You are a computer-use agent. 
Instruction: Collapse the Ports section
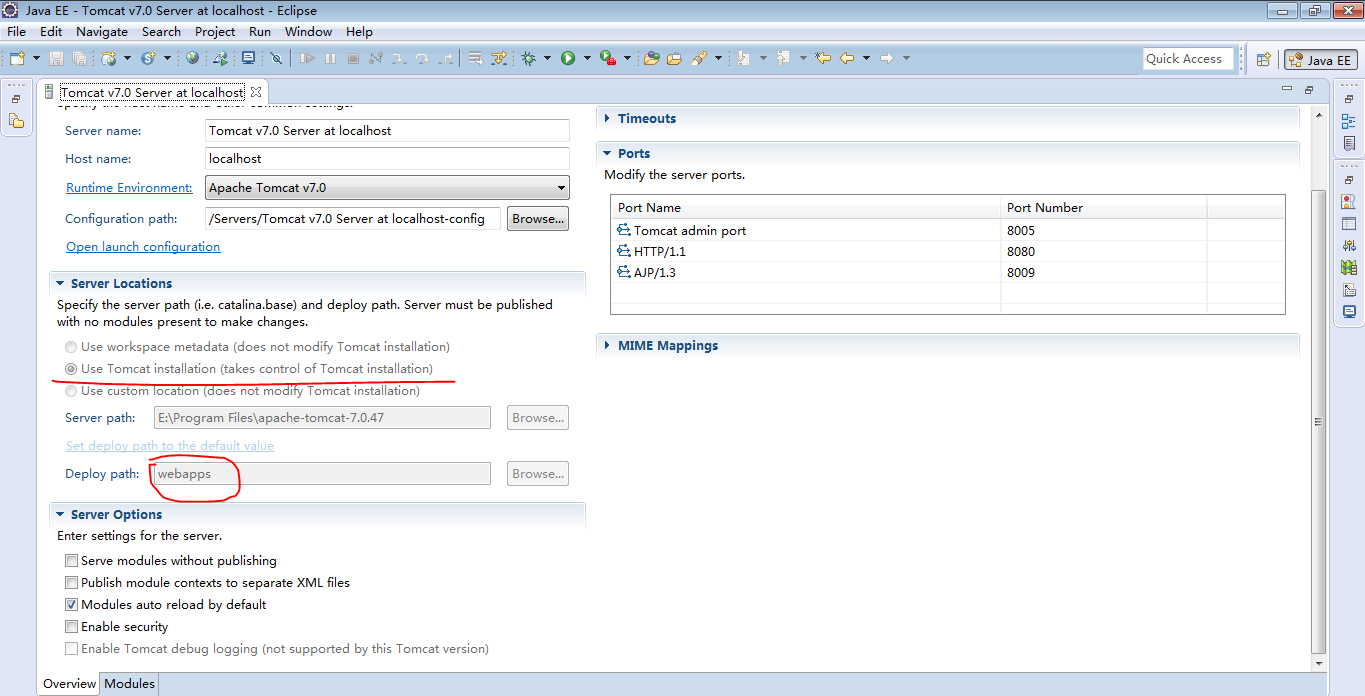(x=607, y=154)
